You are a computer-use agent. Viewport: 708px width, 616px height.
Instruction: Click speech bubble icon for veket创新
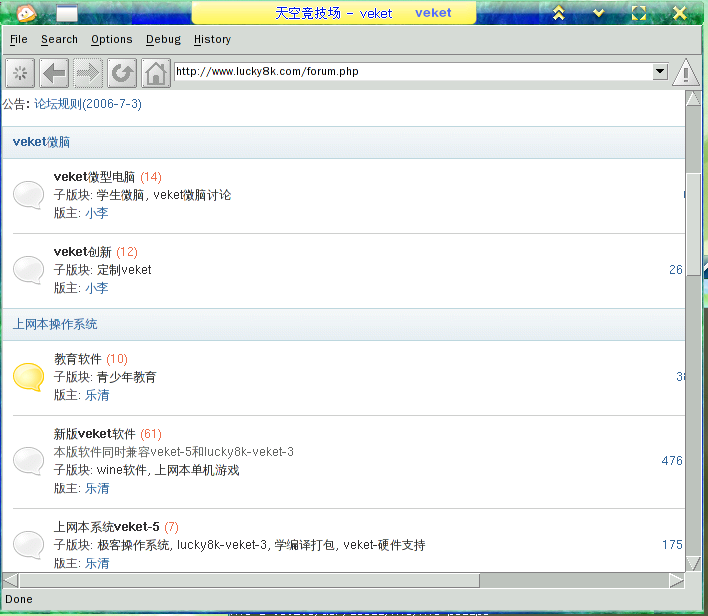coord(28,270)
